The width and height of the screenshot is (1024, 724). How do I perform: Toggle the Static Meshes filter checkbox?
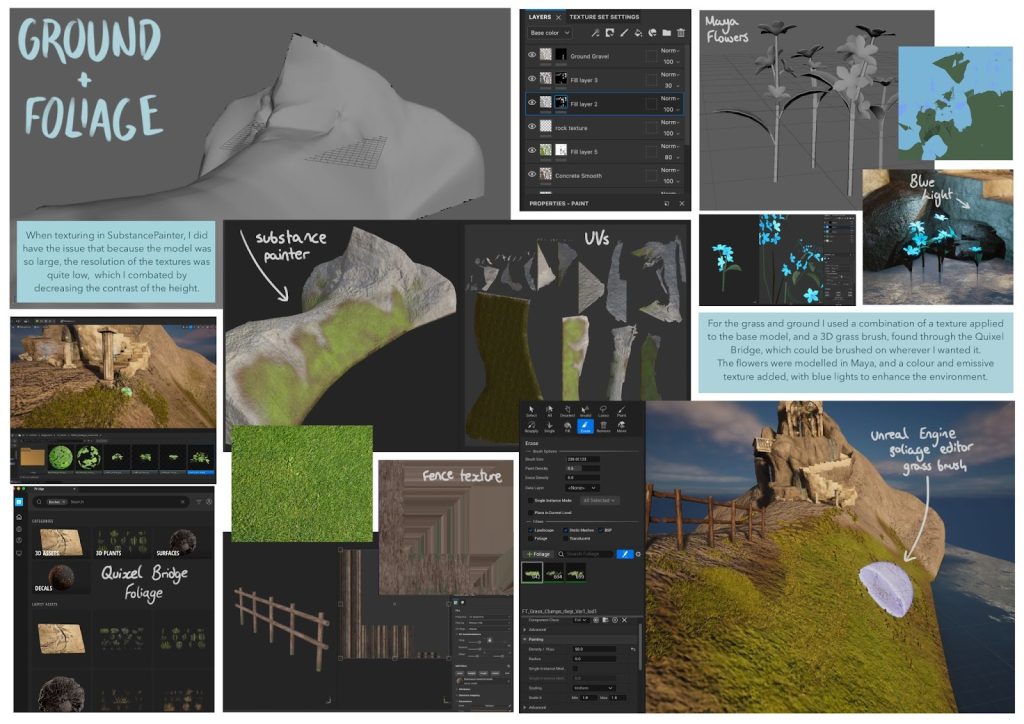coord(565,530)
